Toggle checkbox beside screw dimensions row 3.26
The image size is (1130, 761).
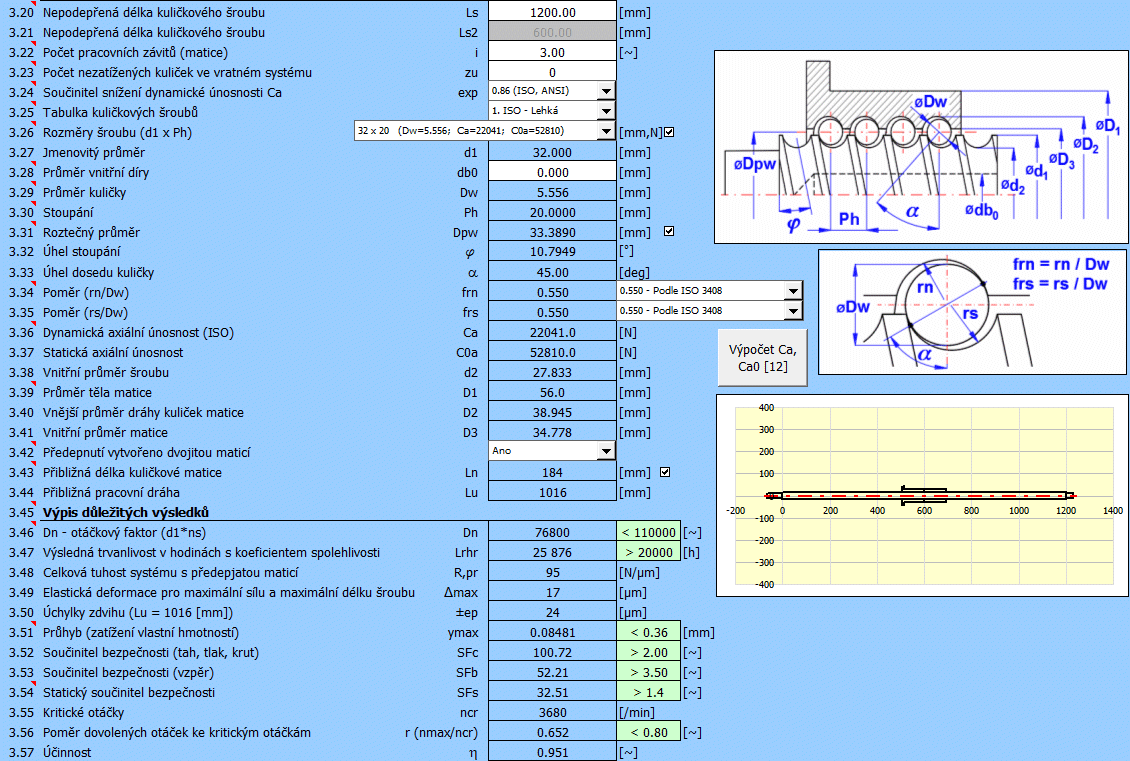pos(669,132)
